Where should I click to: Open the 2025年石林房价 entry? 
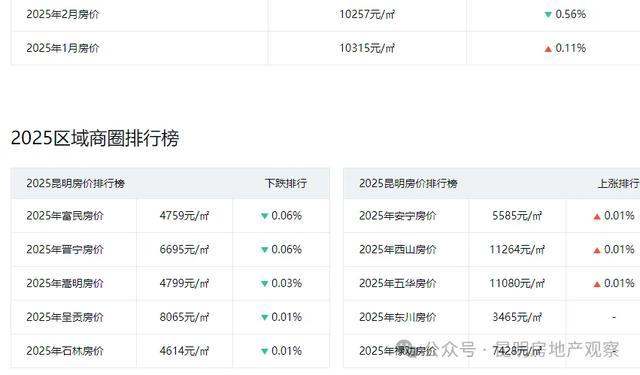[64, 351]
